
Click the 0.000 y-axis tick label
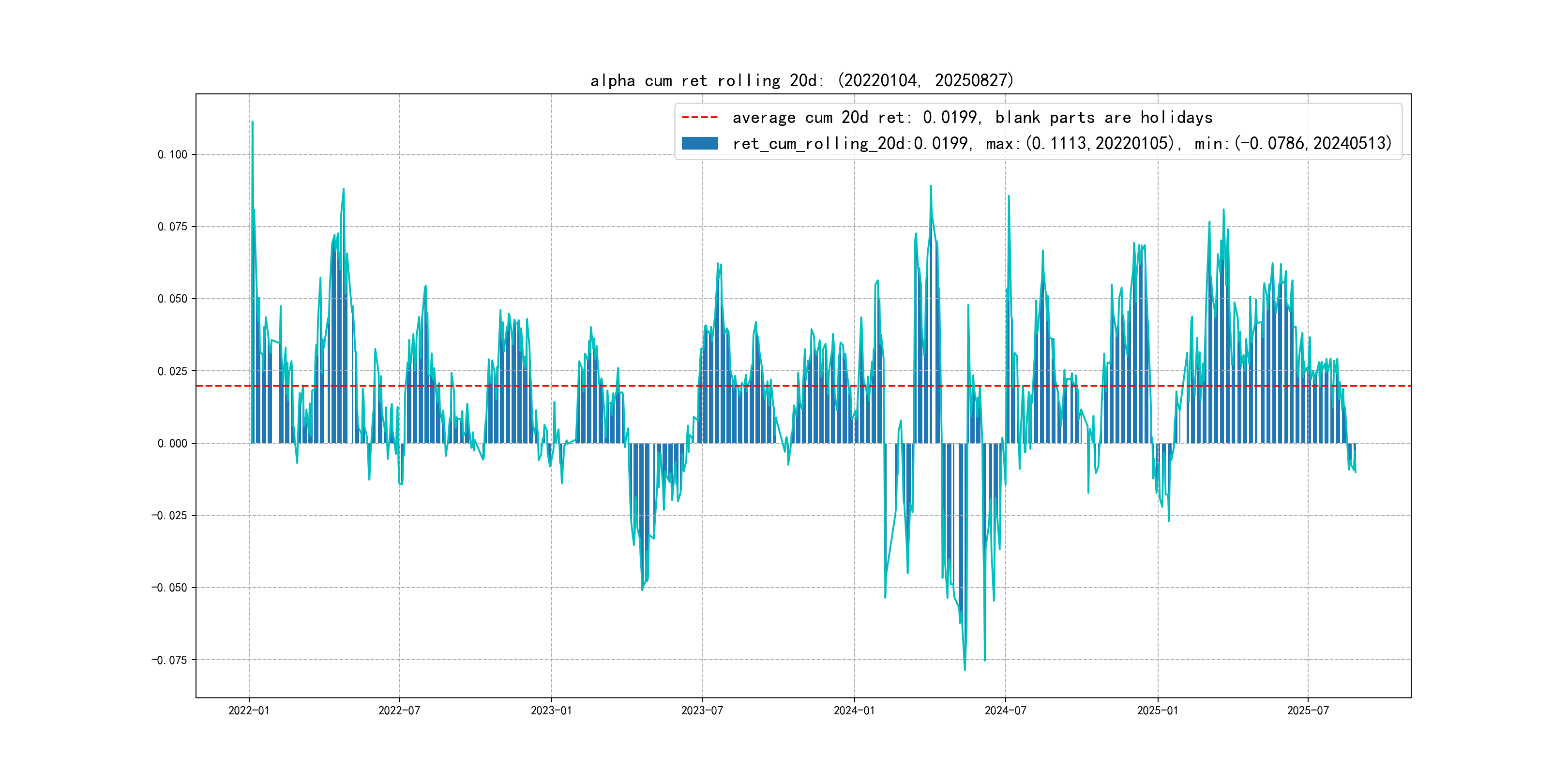click(172, 444)
